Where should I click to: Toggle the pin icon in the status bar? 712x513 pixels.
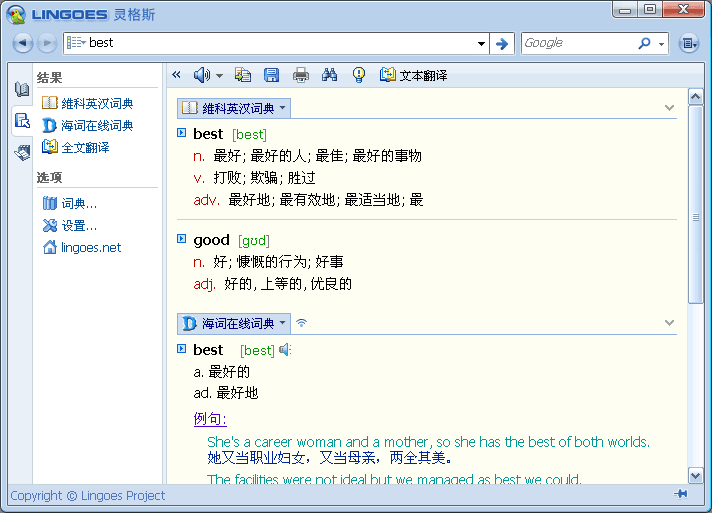coord(681,495)
